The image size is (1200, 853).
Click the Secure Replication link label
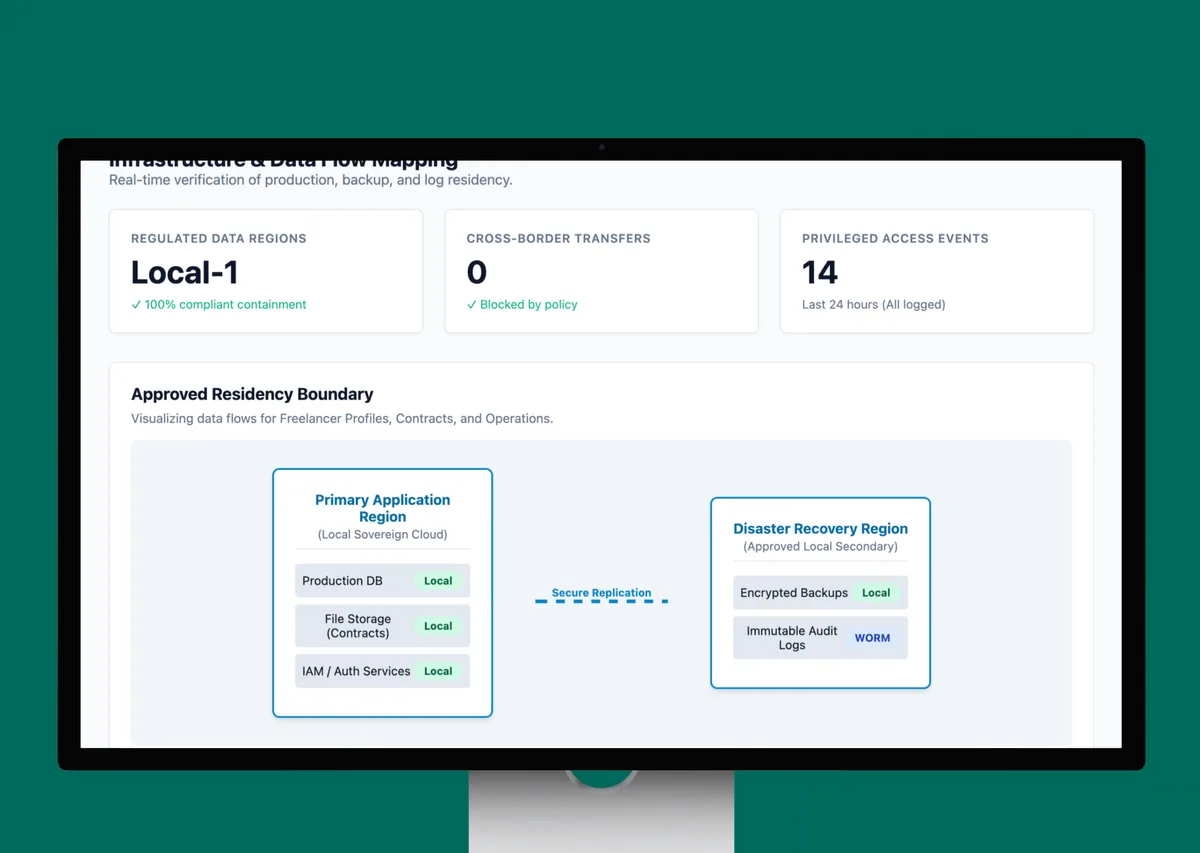click(x=601, y=593)
